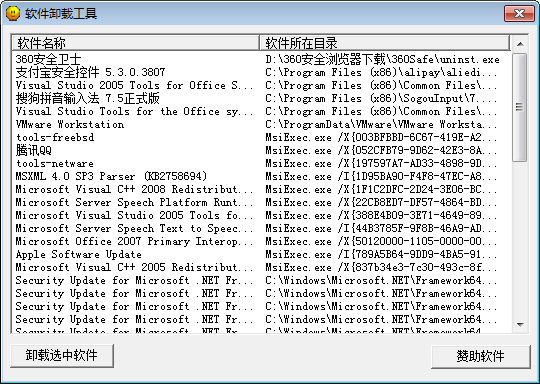Select Microsoft Office 2007 Primary Interop entry
The width and height of the screenshot is (540, 384).
coord(134,241)
